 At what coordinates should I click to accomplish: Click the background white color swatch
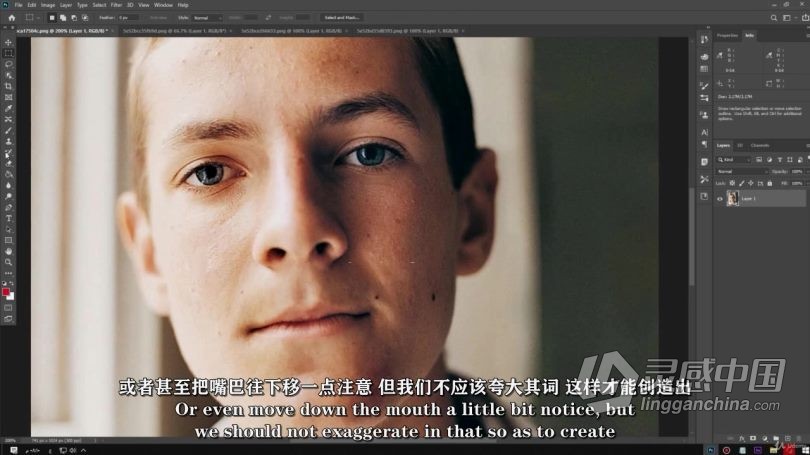pos(11,297)
